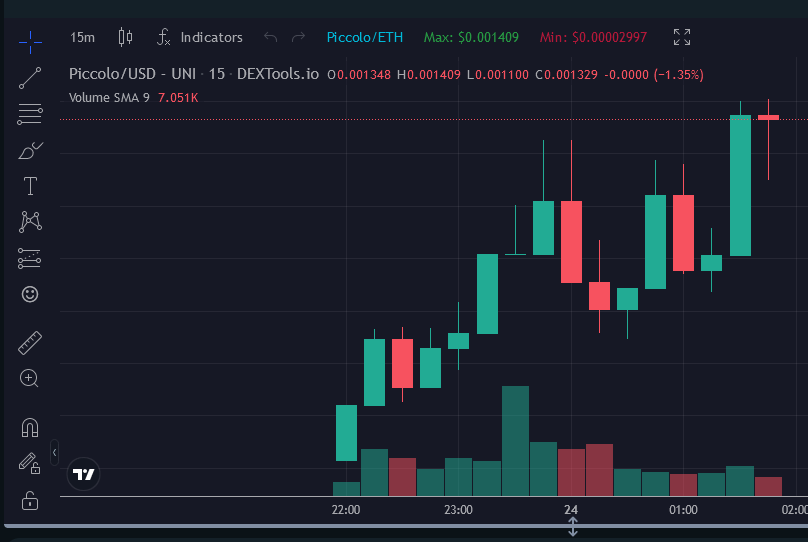Open the Indicators panel
The height and width of the screenshot is (542, 808).
coord(200,38)
